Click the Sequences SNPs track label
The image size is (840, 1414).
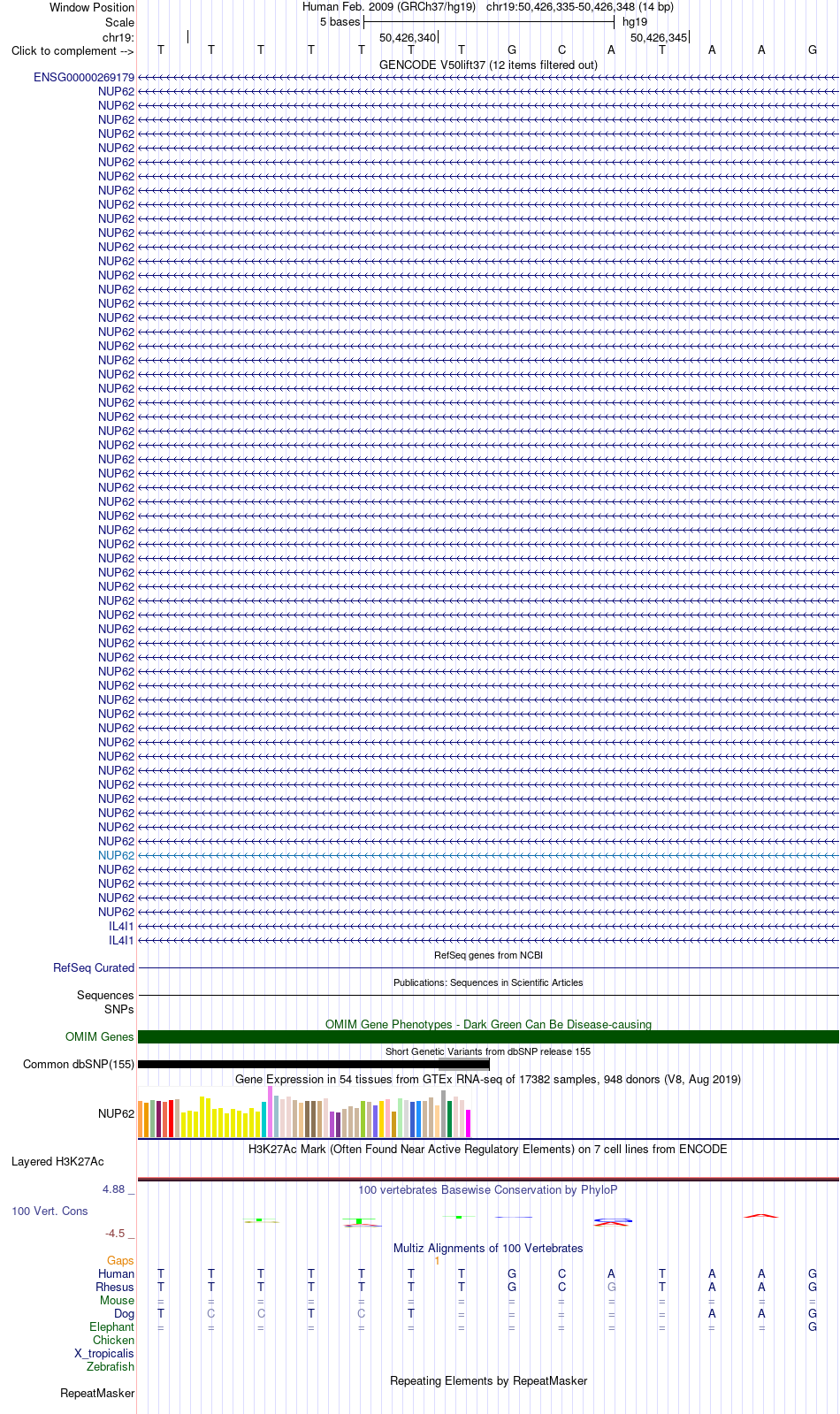click(105, 1002)
